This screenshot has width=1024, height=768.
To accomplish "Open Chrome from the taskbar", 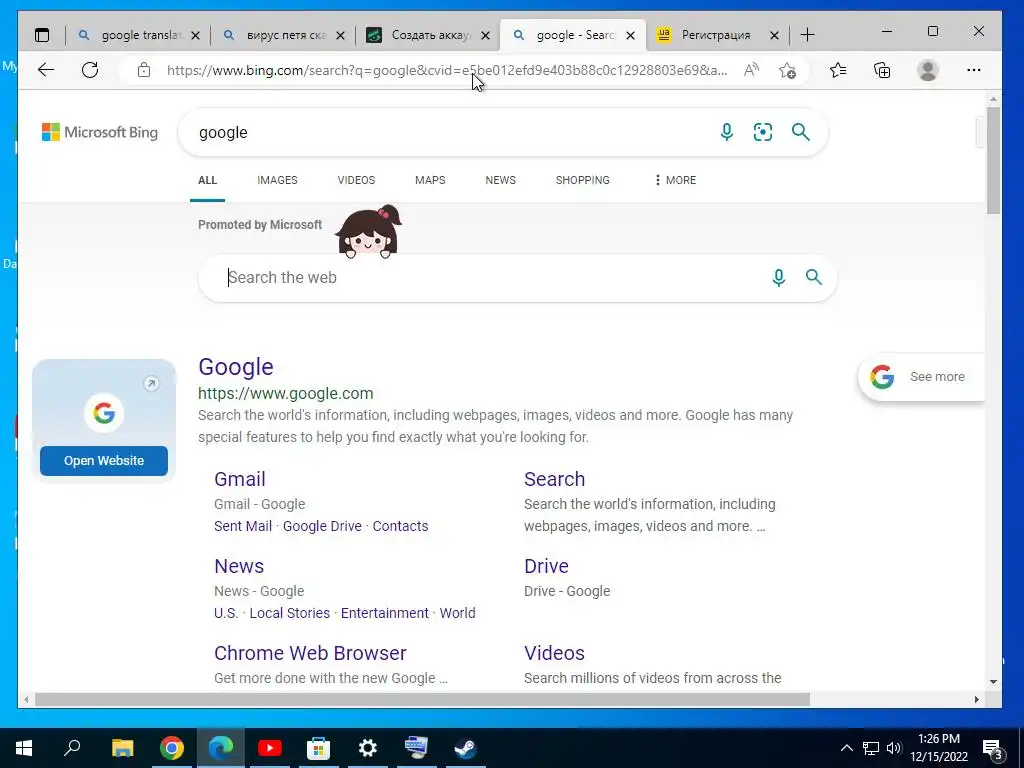I will coord(172,748).
